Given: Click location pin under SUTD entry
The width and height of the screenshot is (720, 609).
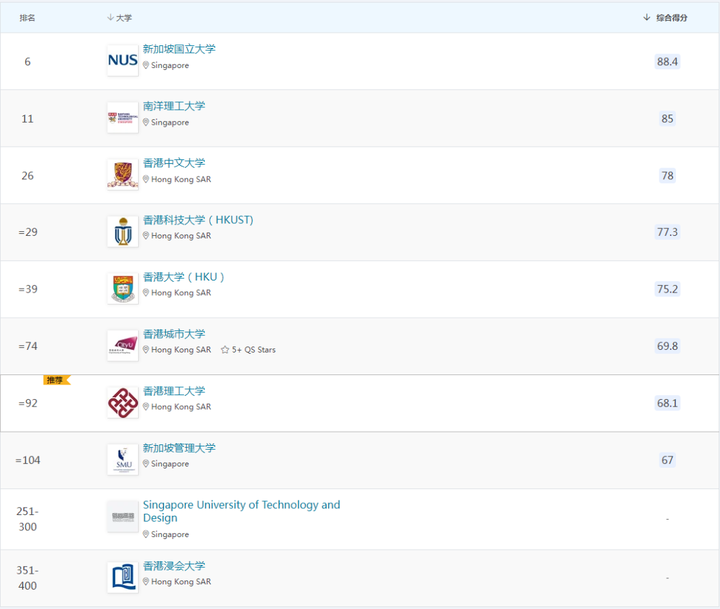Looking at the screenshot, I should click(146, 534).
